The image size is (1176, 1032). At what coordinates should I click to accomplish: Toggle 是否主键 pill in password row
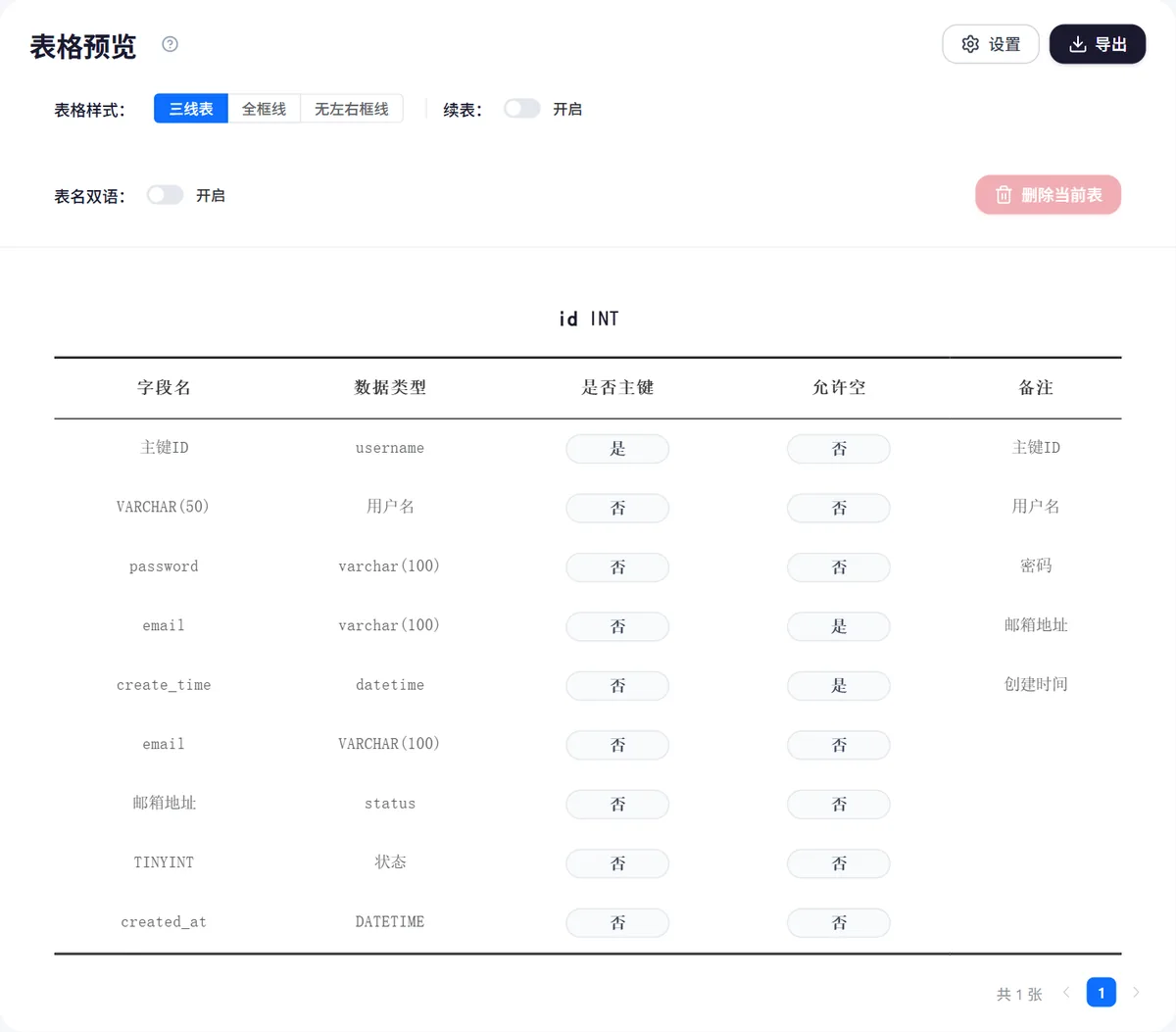tap(617, 567)
